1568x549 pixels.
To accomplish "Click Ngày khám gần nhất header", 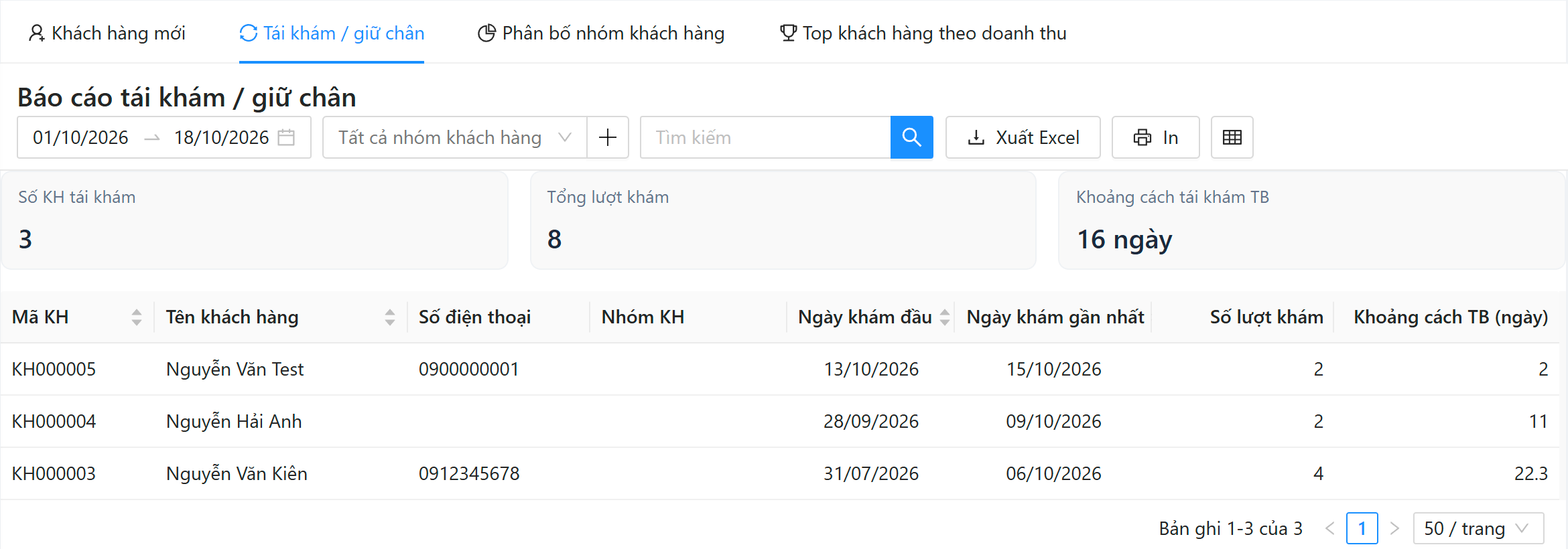I will (x=1055, y=317).
